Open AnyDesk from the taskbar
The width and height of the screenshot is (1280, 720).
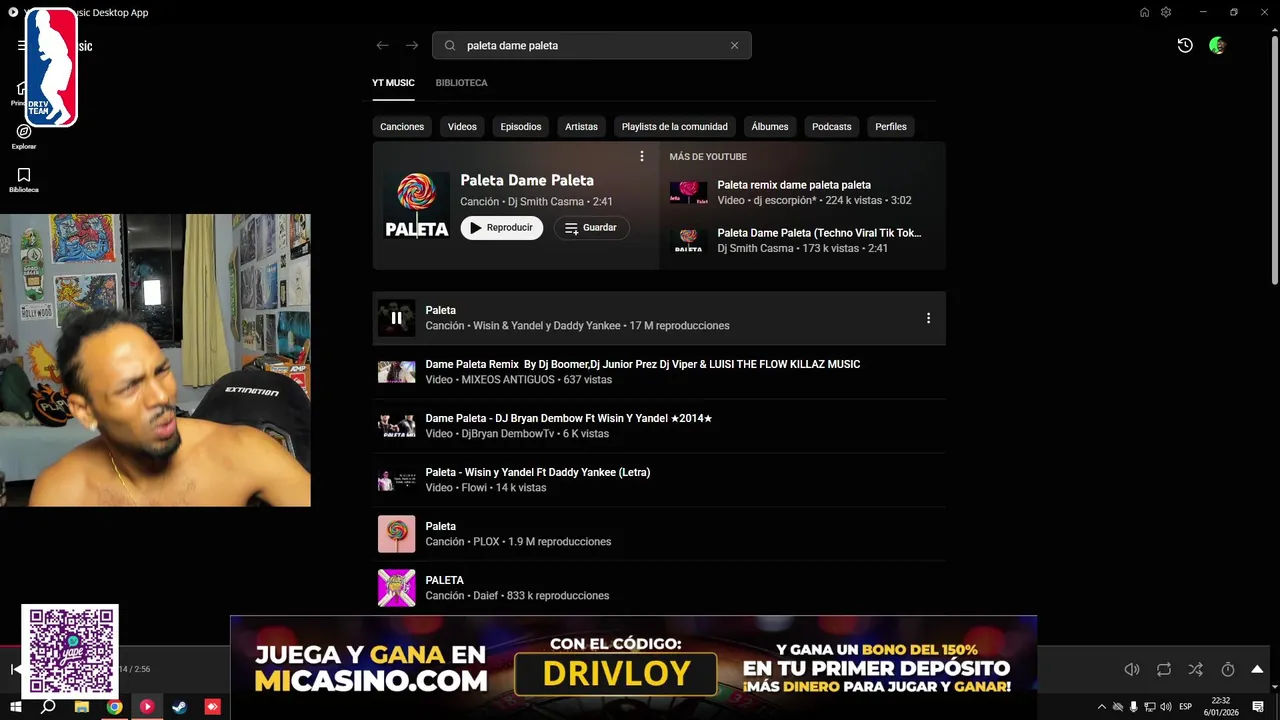point(212,707)
